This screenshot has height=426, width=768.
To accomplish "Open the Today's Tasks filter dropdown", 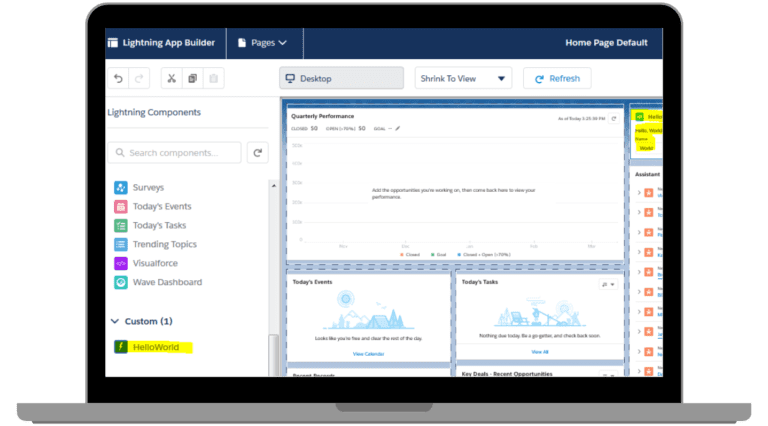I will coord(608,284).
